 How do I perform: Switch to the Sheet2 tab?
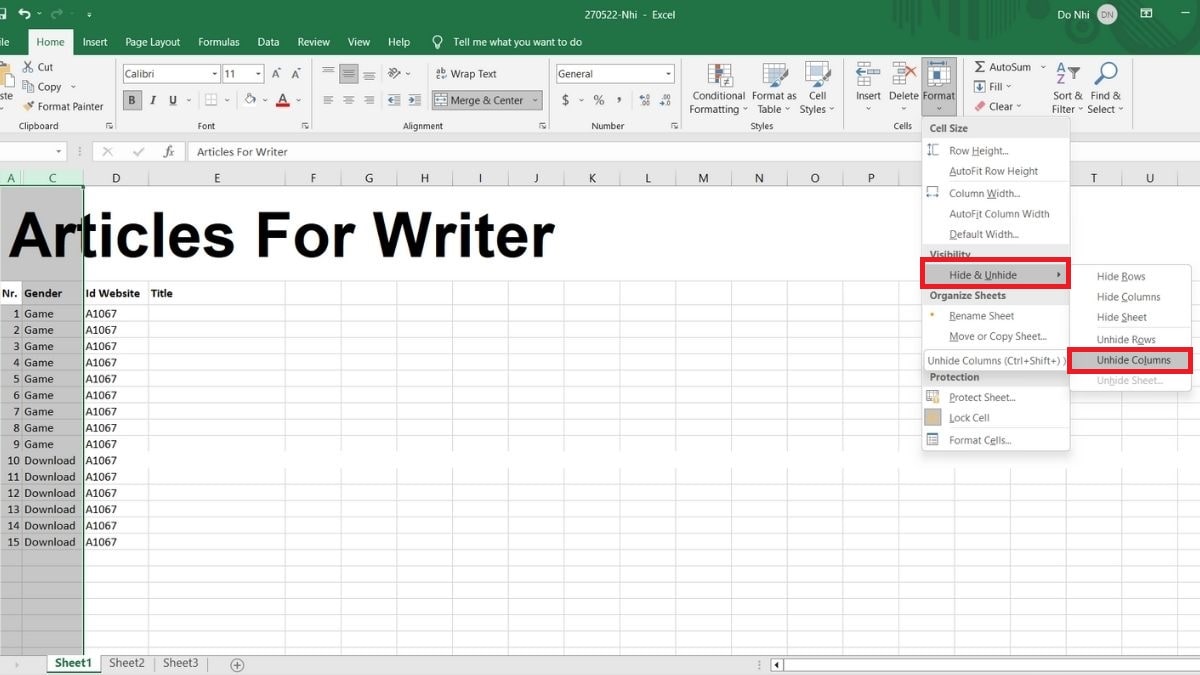[x=126, y=662]
